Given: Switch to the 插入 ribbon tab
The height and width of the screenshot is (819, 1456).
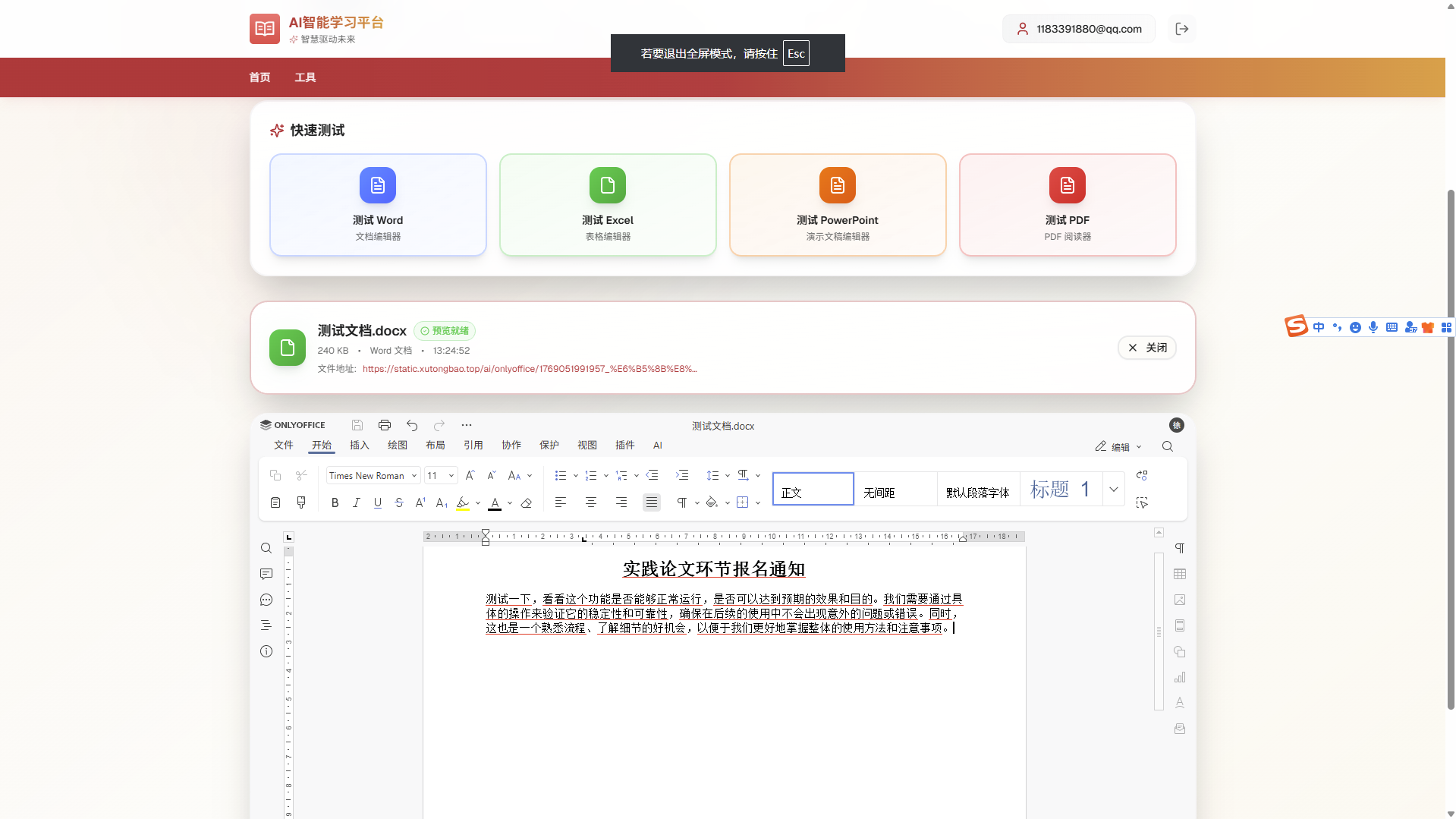Looking at the screenshot, I should (358, 446).
